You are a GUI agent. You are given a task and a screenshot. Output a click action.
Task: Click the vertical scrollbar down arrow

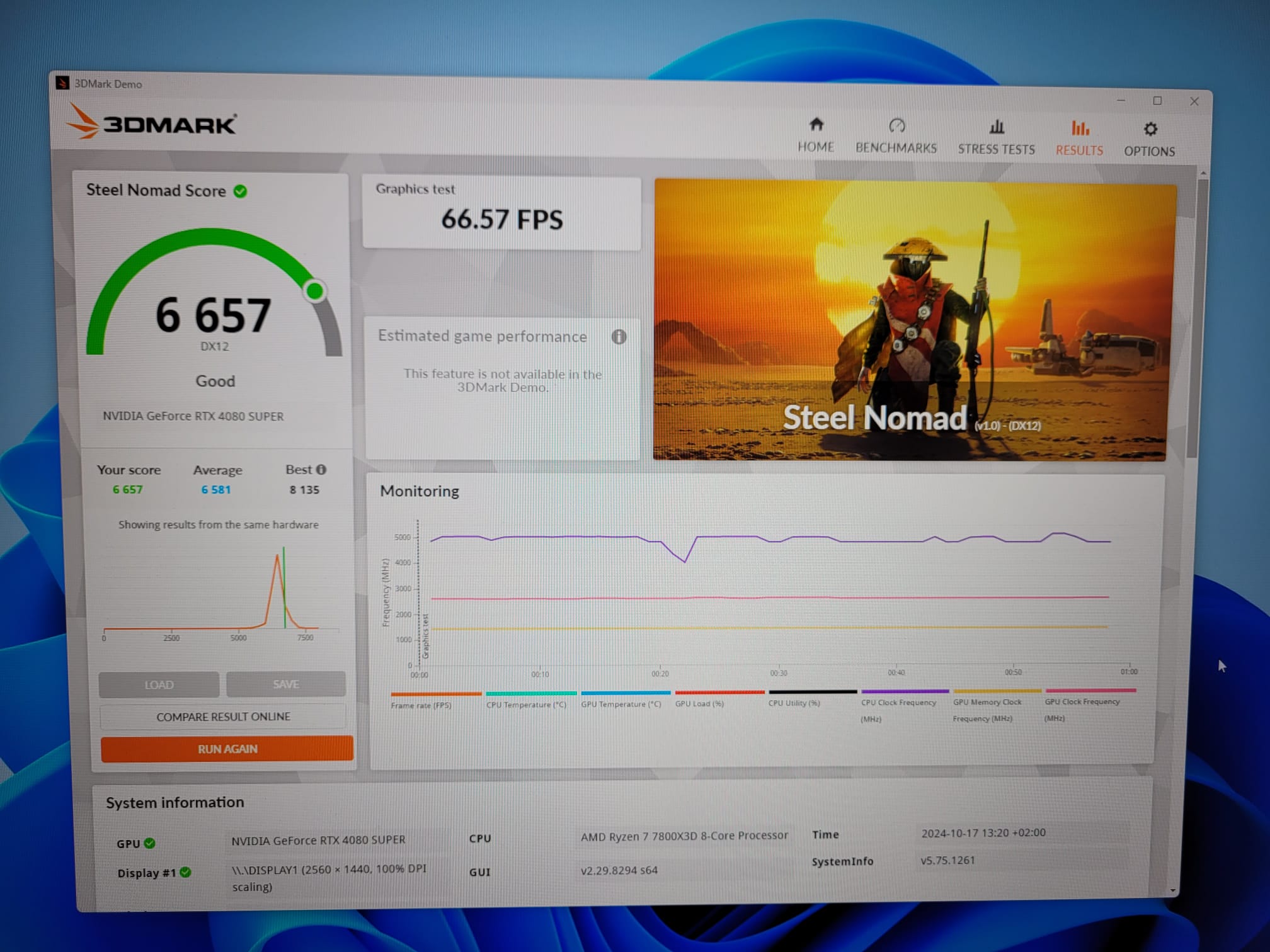[x=1173, y=890]
